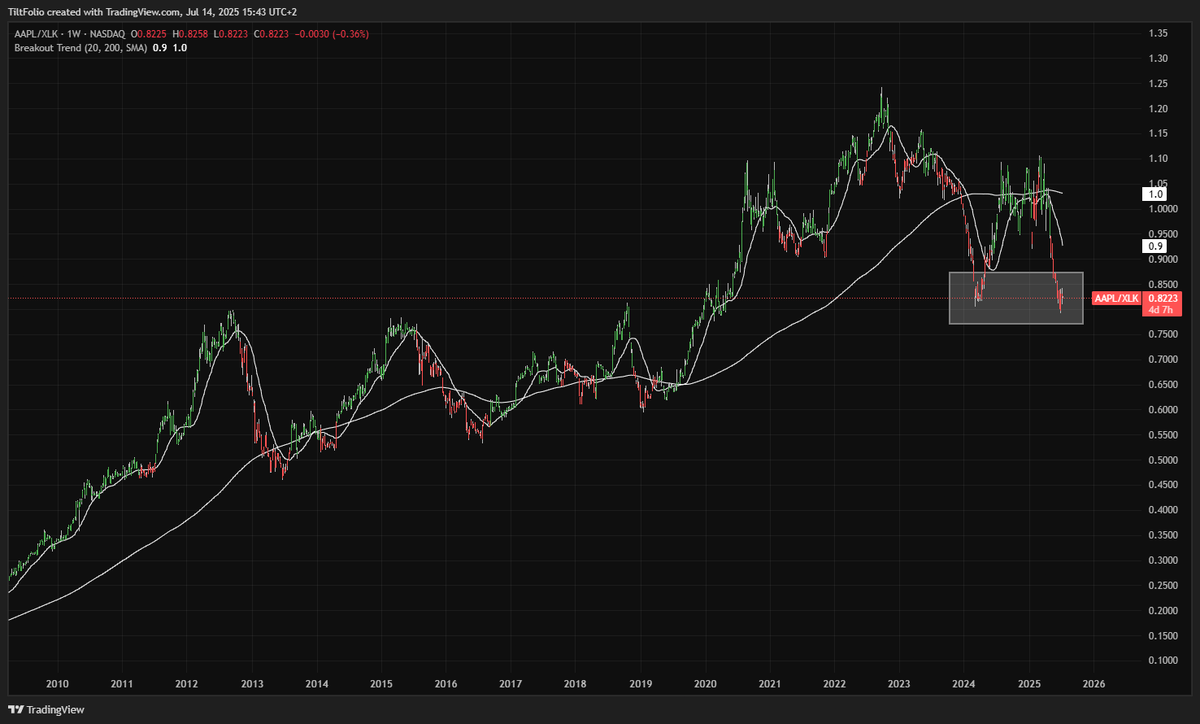Click the red 0.8223 last price tag
Viewport: 1200px width, 724px height.
tap(1163, 298)
